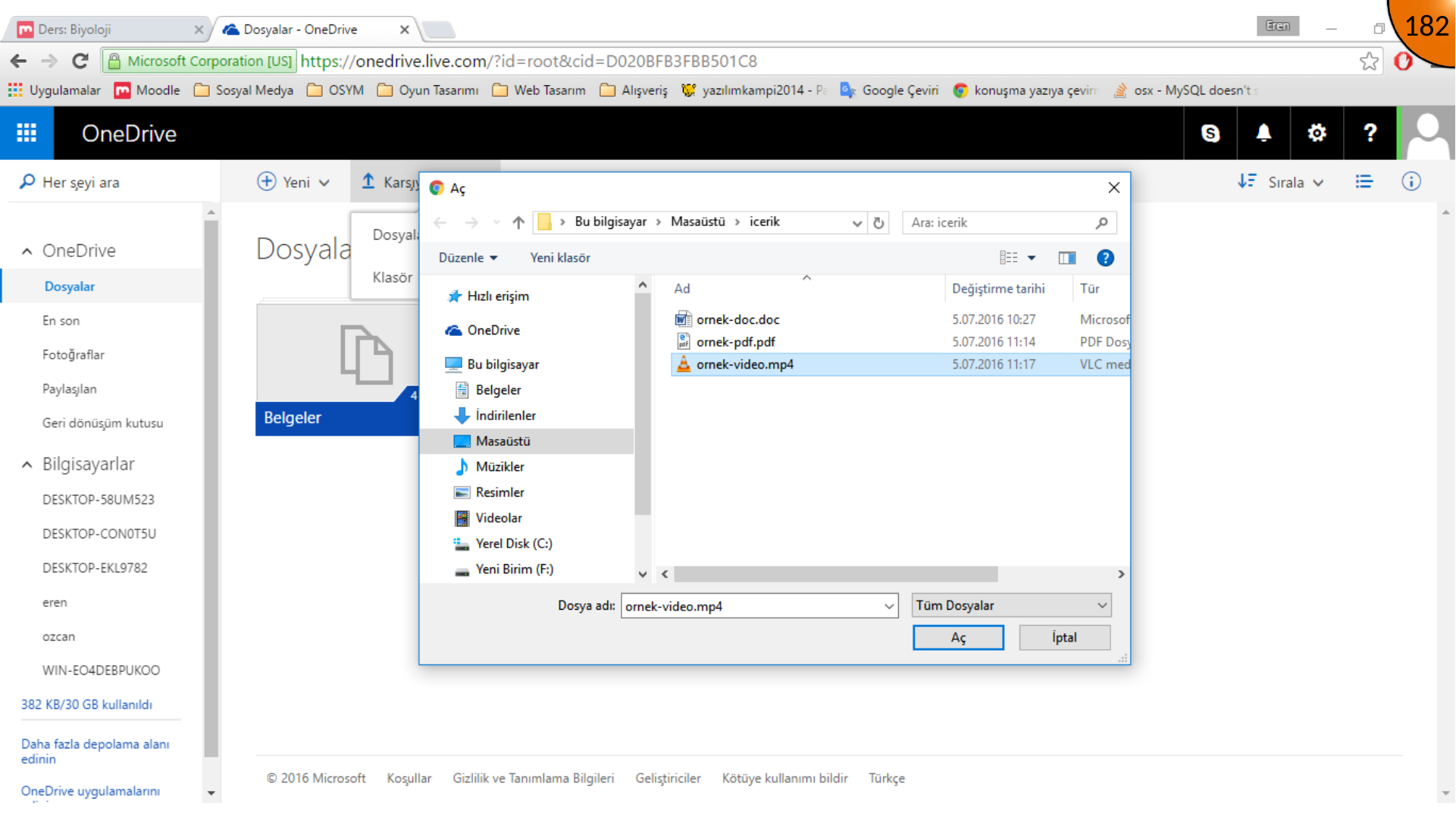1456x819 pixels.
Task: Open the Dosya adı filename dropdown
Action: pos(888,606)
